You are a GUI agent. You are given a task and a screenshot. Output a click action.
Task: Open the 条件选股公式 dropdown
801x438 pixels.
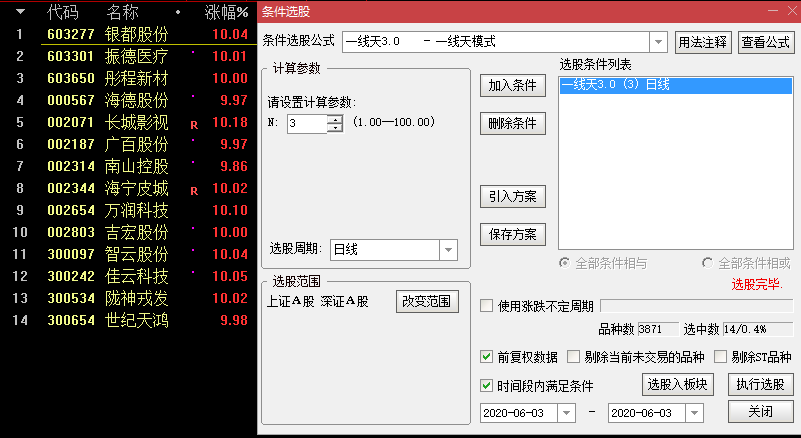click(x=657, y=42)
